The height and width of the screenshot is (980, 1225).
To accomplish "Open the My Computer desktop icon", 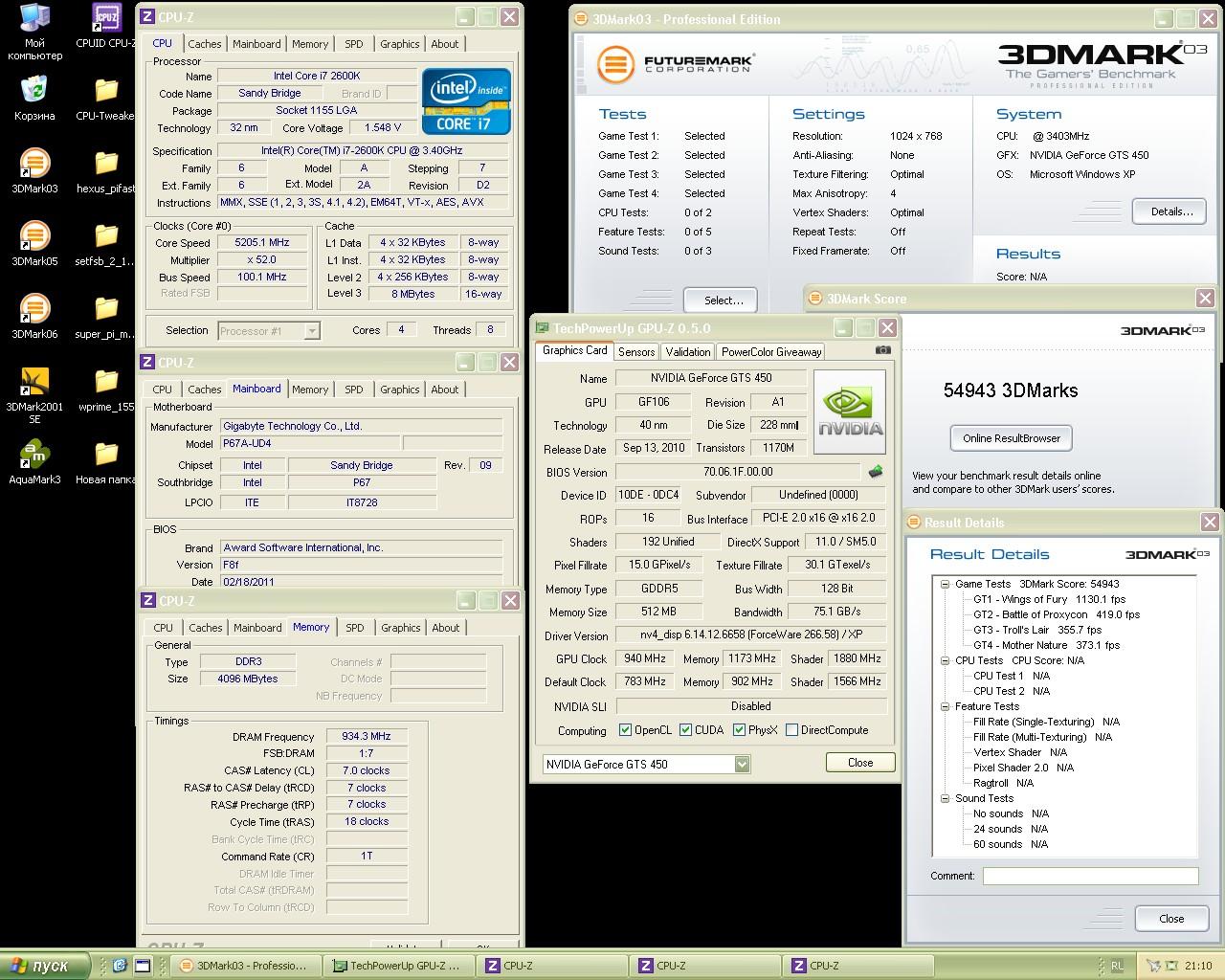I will pyautogui.click(x=35, y=32).
